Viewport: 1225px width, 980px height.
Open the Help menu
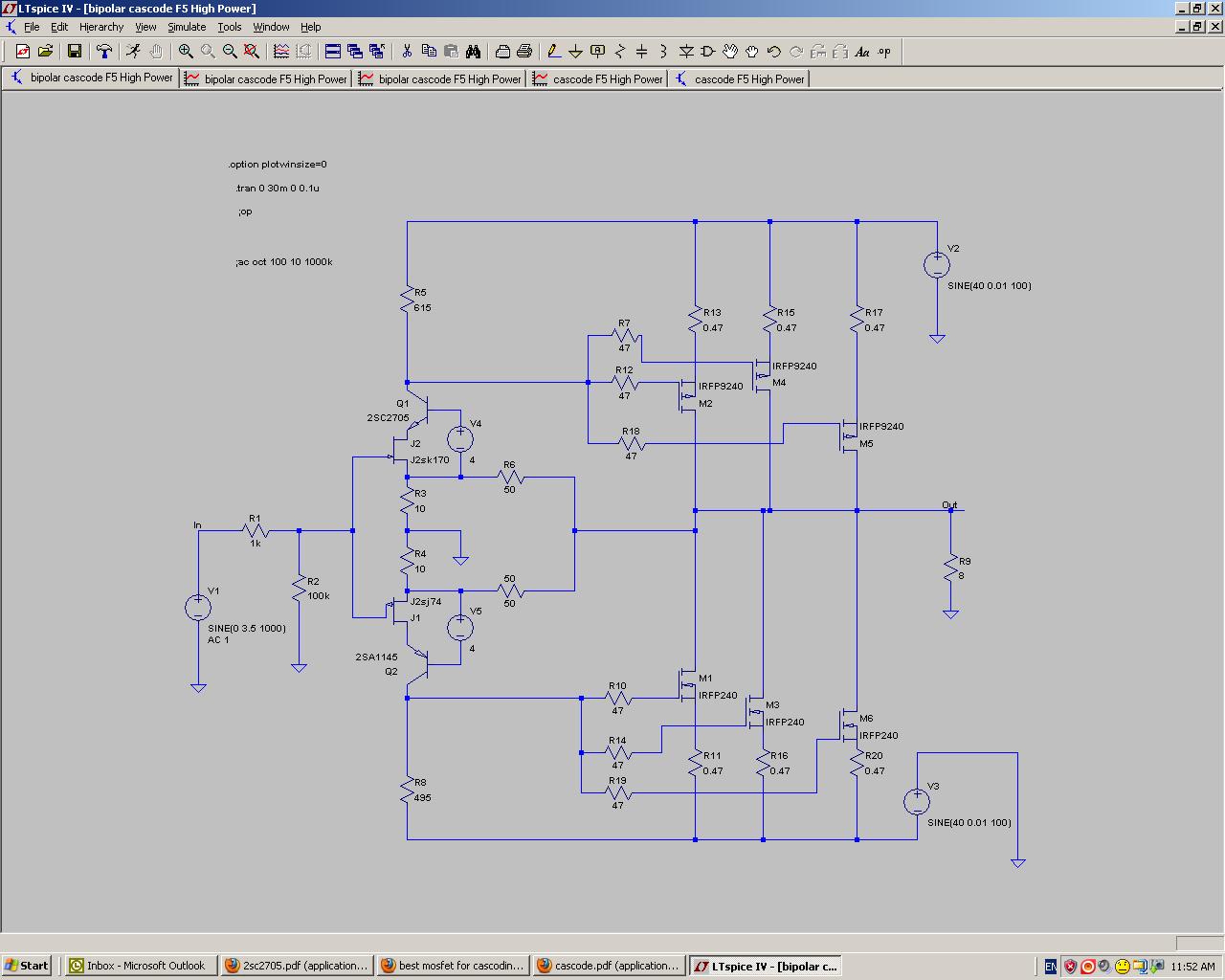pos(311,27)
